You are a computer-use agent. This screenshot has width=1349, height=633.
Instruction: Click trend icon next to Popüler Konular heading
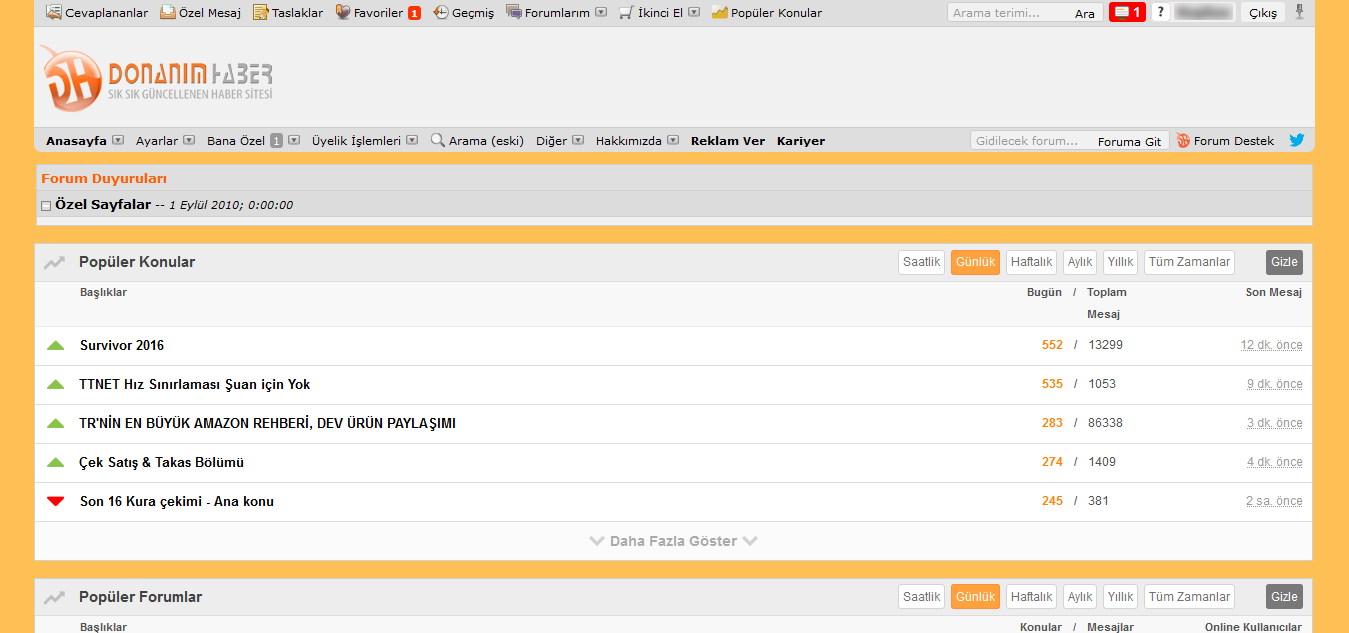point(55,263)
